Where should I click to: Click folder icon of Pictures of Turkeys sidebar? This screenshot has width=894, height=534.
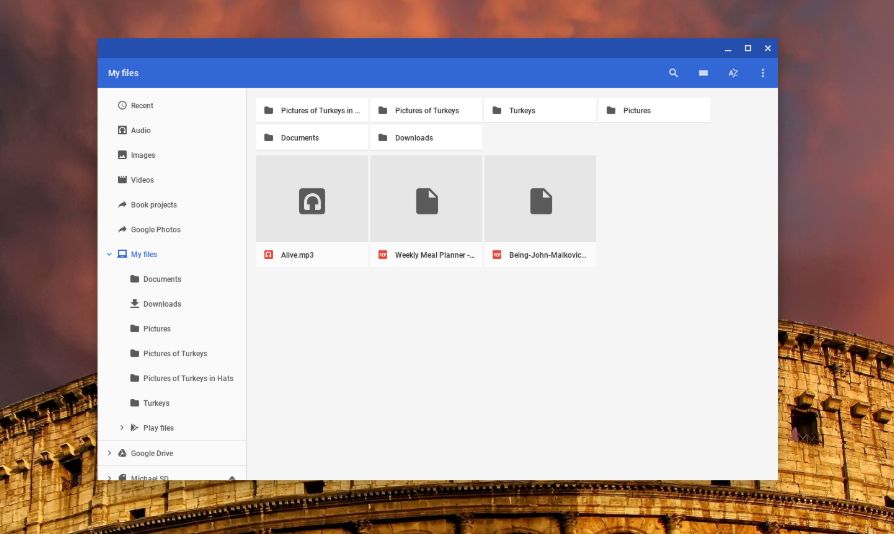tap(135, 353)
